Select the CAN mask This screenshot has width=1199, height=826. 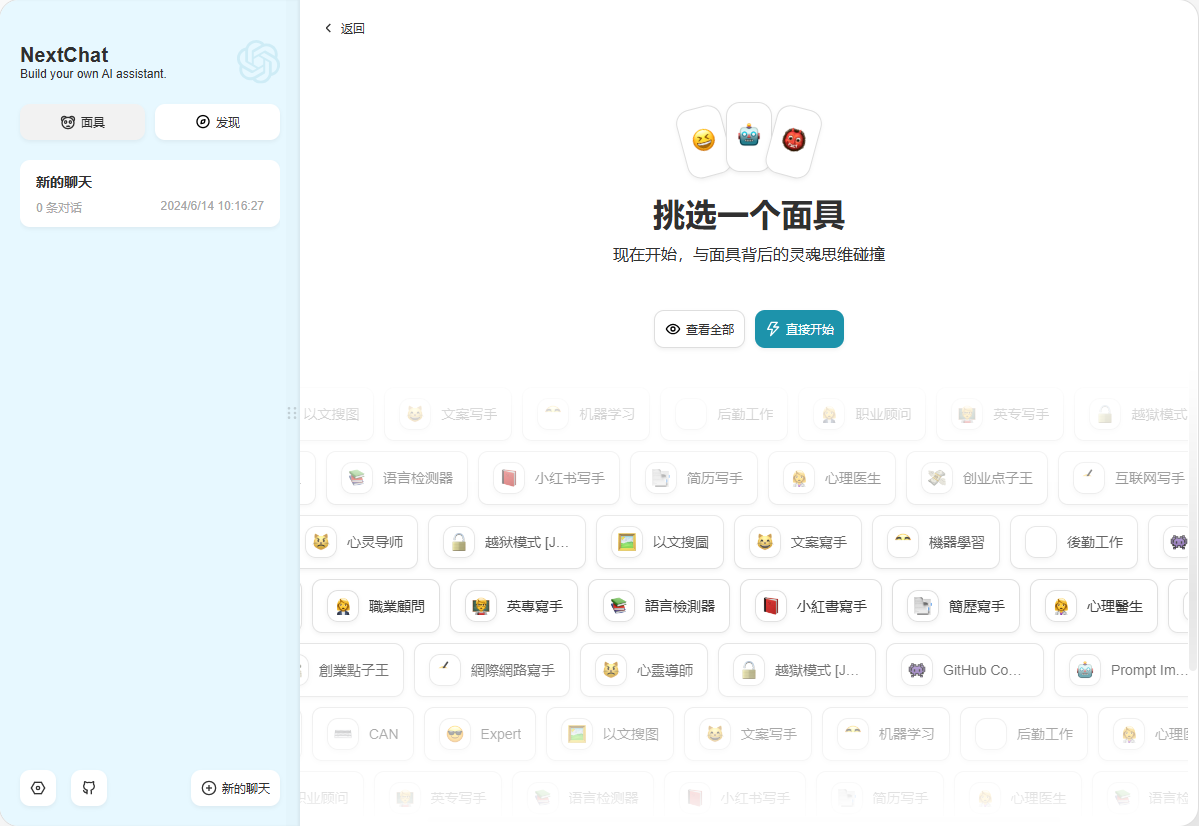(362, 733)
